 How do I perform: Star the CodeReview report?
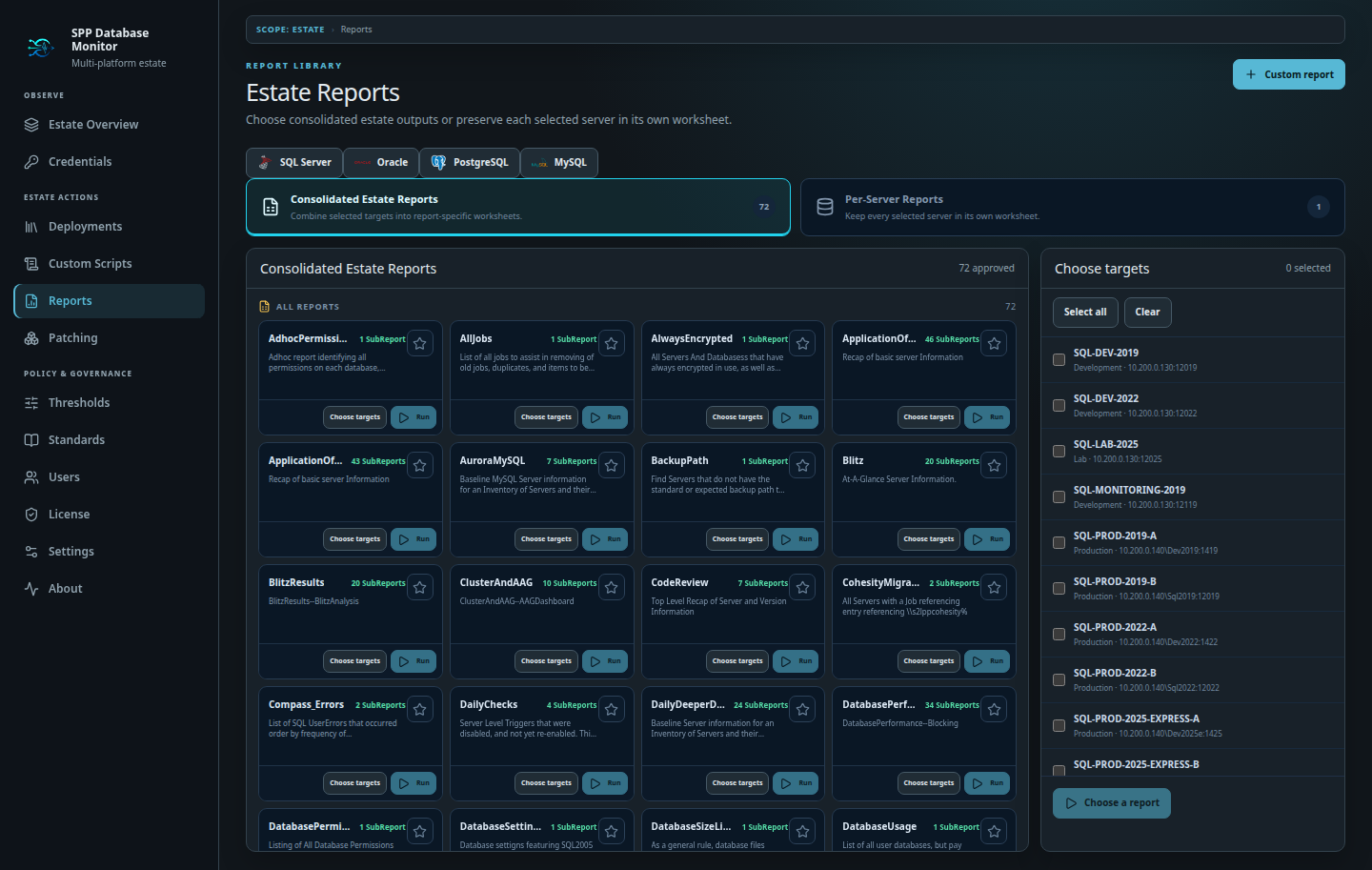point(803,587)
